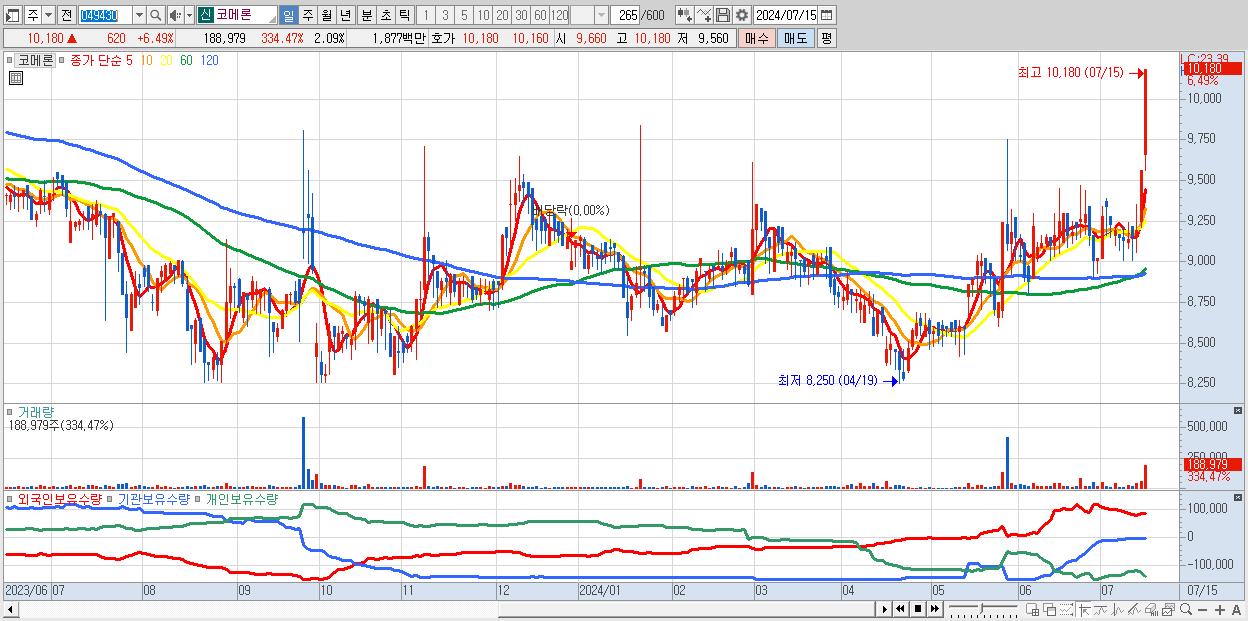Toggle the small box left of 코메론 chart label

(12, 60)
